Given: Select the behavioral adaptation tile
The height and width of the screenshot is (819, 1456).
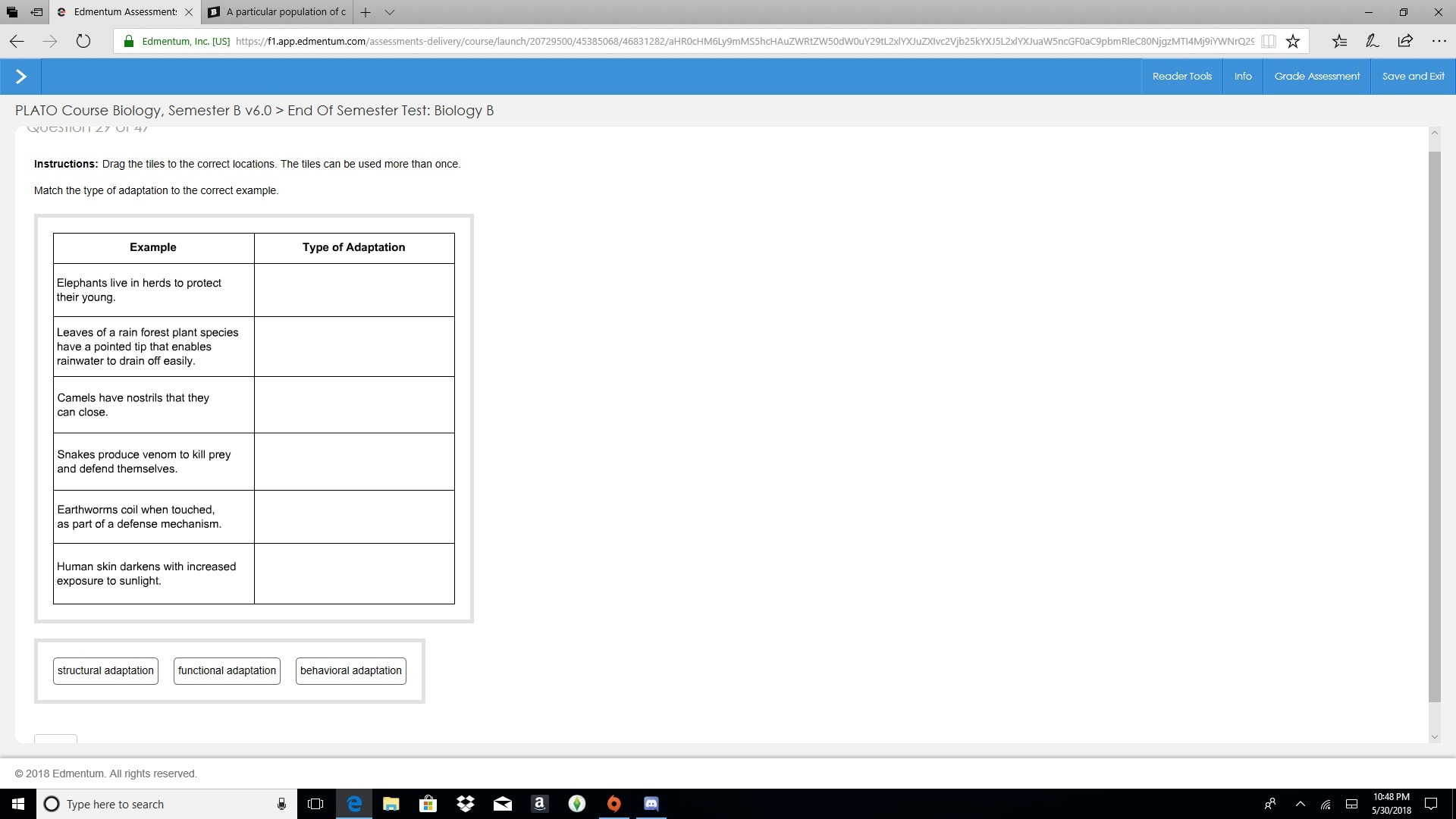Looking at the screenshot, I should pyautogui.click(x=350, y=671).
